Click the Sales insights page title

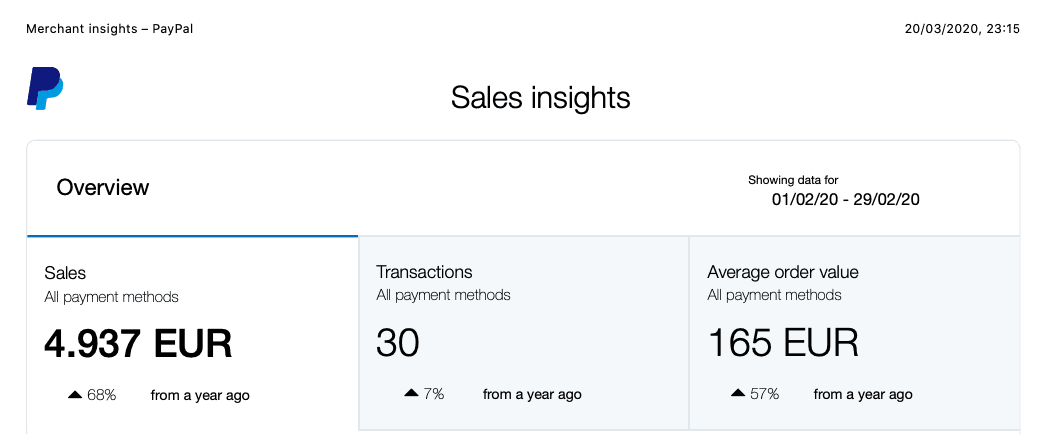click(540, 98)
